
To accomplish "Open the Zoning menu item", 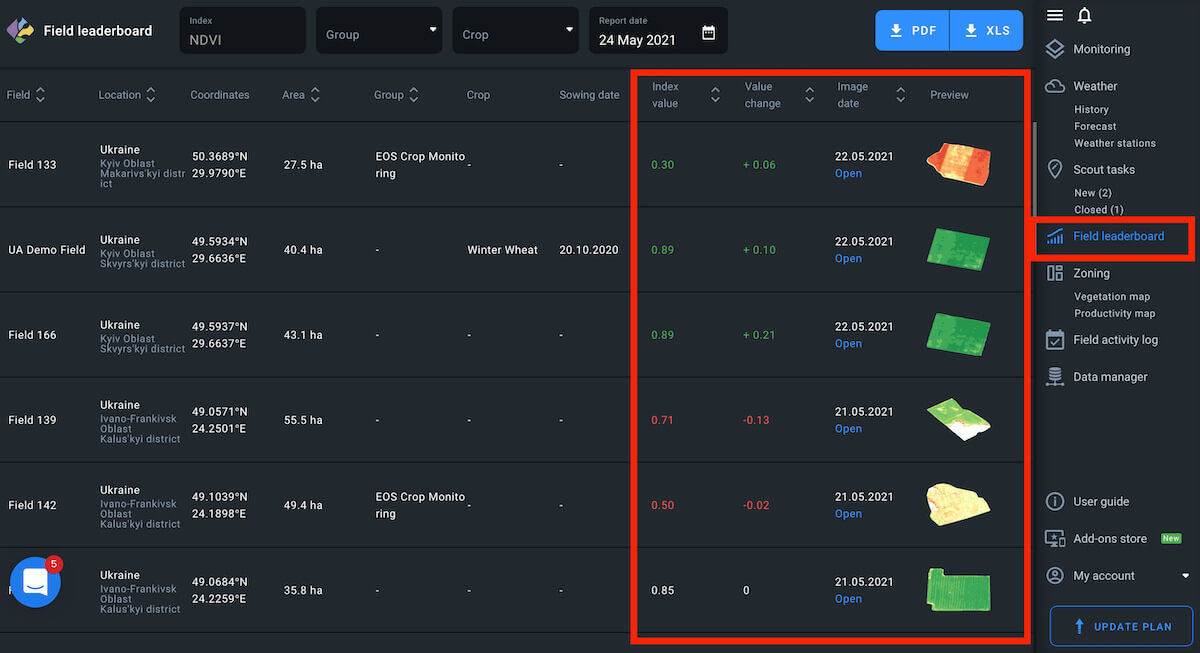I will pos(1091,273).
